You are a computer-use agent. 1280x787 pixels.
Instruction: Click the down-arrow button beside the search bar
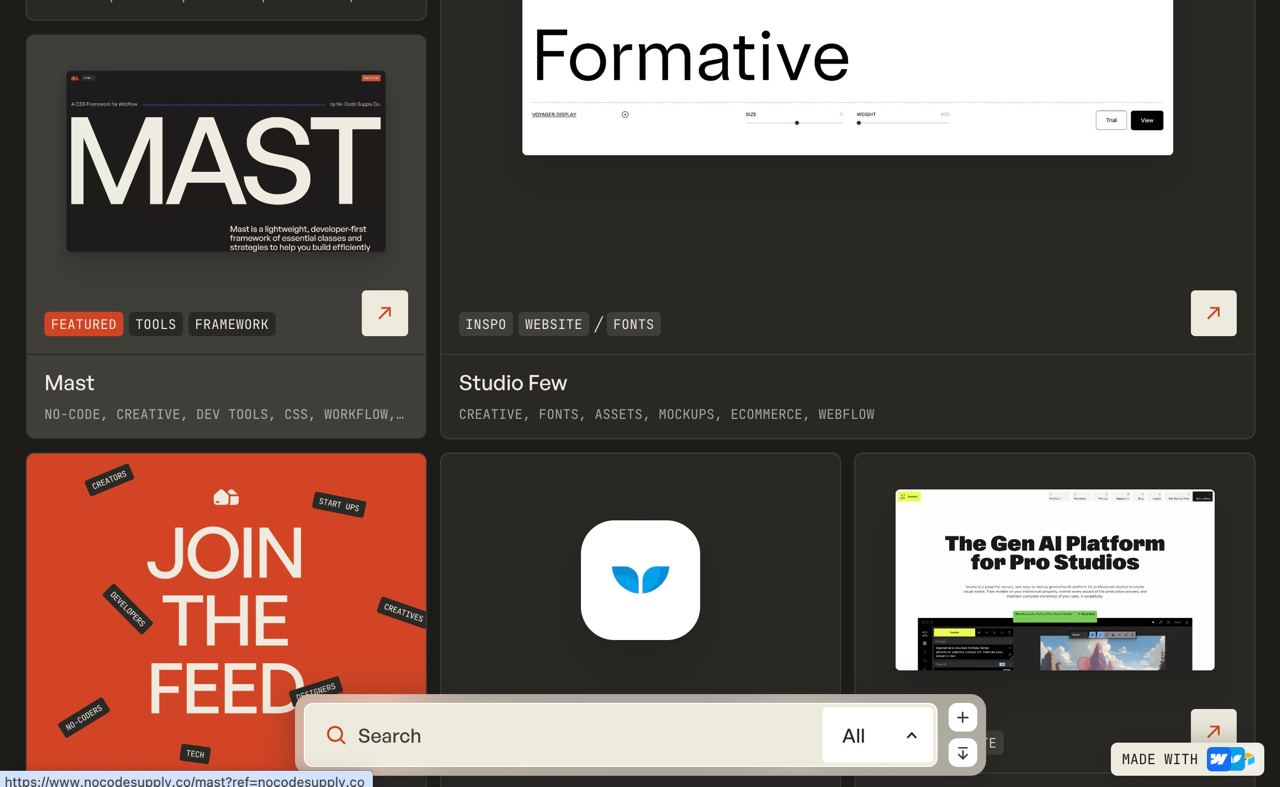(x=962, y=753)
